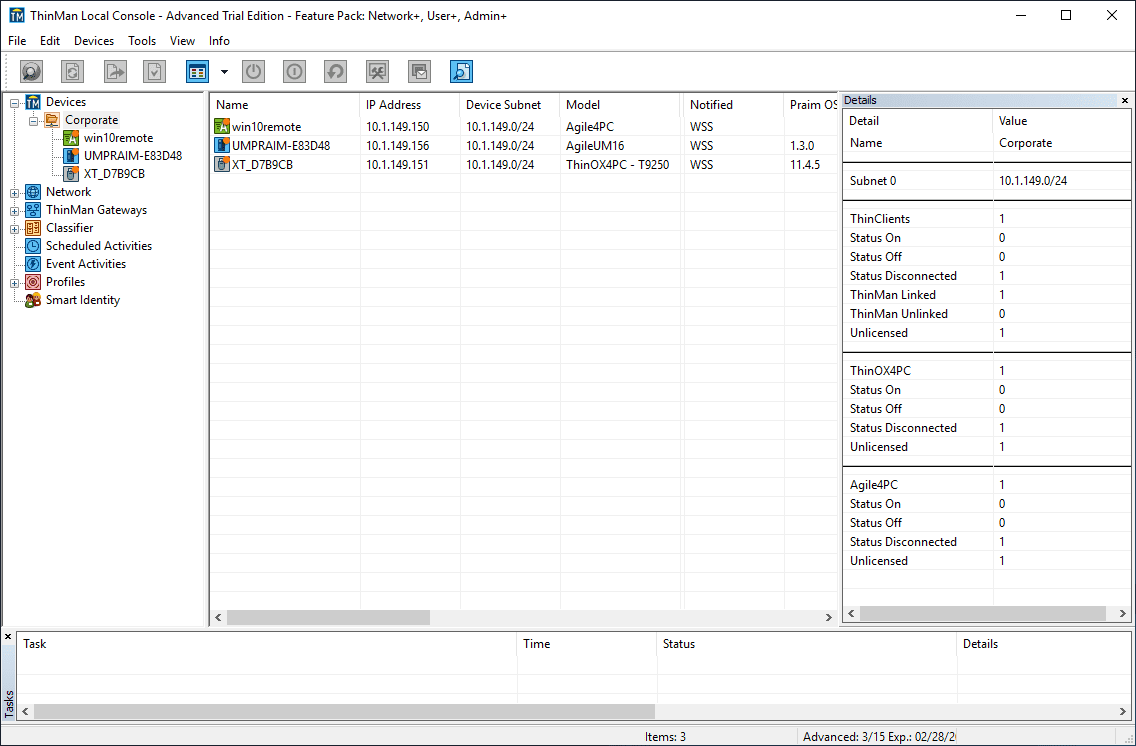Select XT_D7B9CB device icon in tree
Viewport: 1136px width, 746px height.
[71, 174]
